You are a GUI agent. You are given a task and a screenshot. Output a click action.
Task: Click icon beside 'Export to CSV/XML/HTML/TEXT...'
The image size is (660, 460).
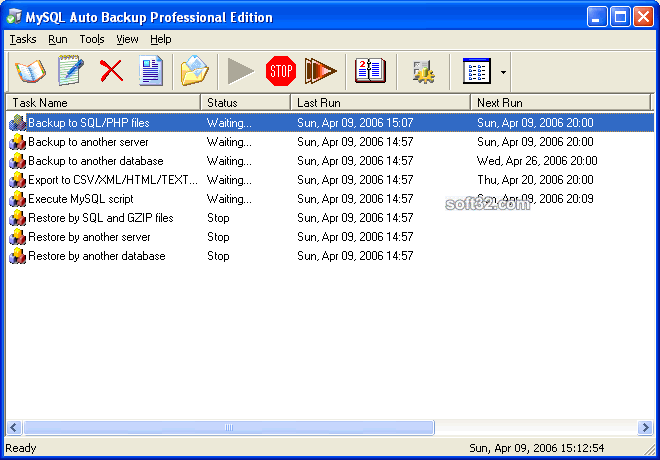[17, 180]
